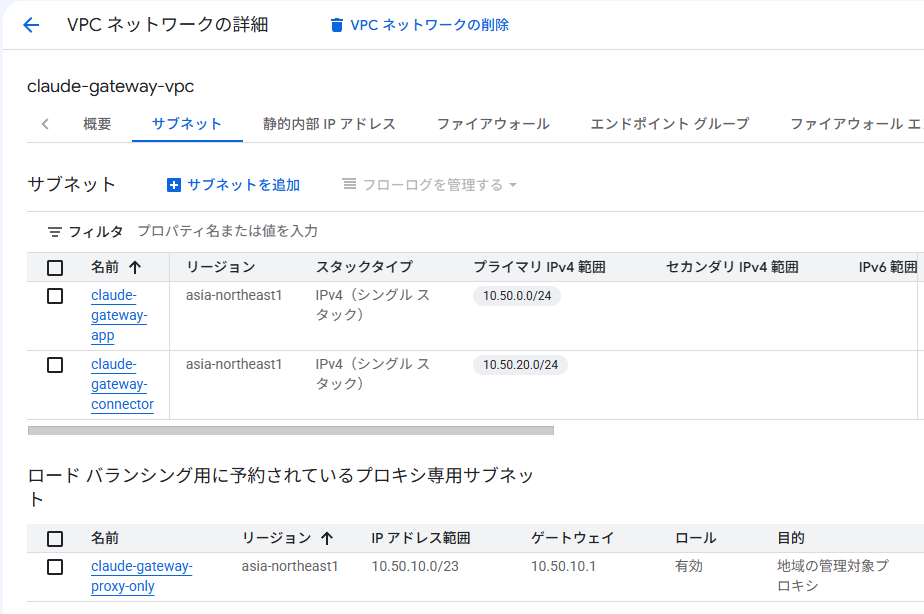Click the 10.50.10.1 gateway cell
The image size is (924, 614).
(563, 566)
